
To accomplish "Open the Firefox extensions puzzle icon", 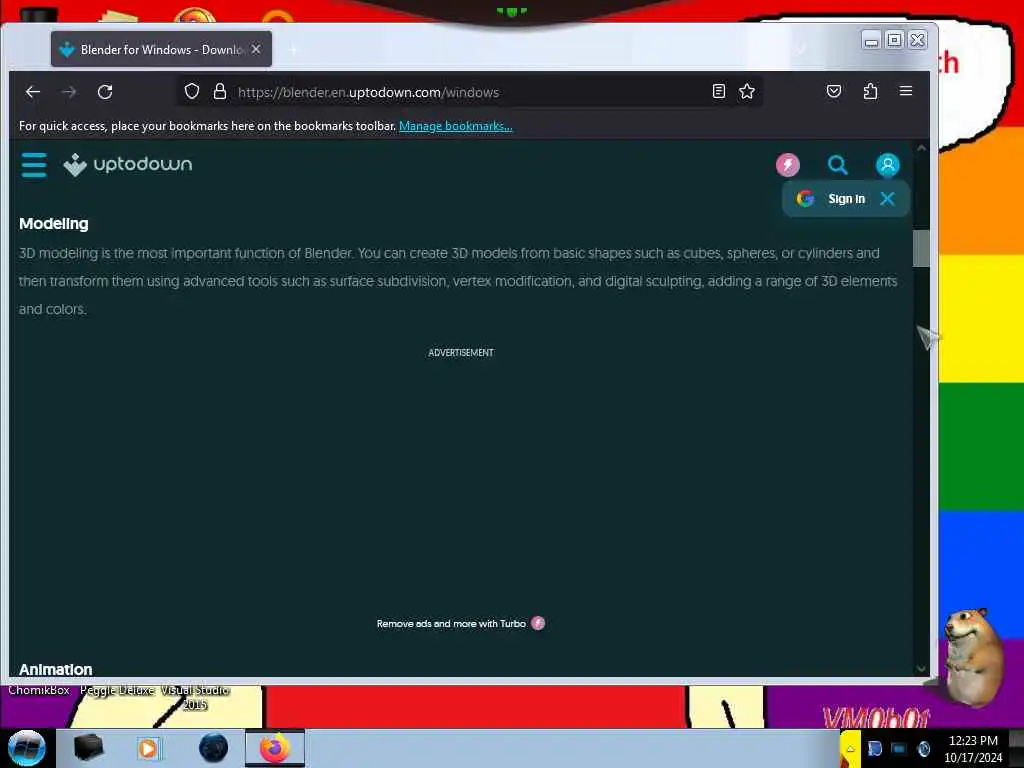I will [x=870, y=91].
